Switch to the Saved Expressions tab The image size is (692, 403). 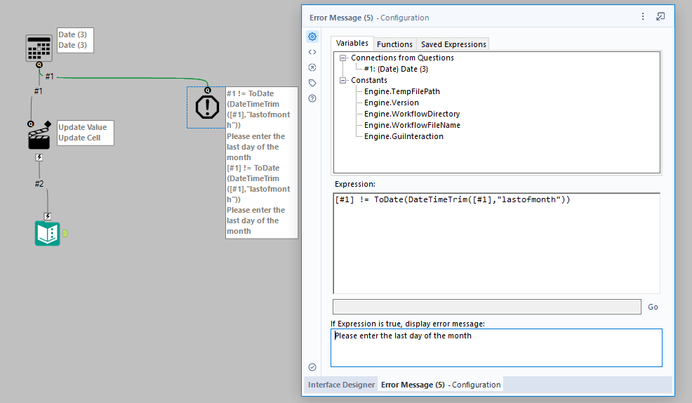pyautogui.click(x=453, y=44)
